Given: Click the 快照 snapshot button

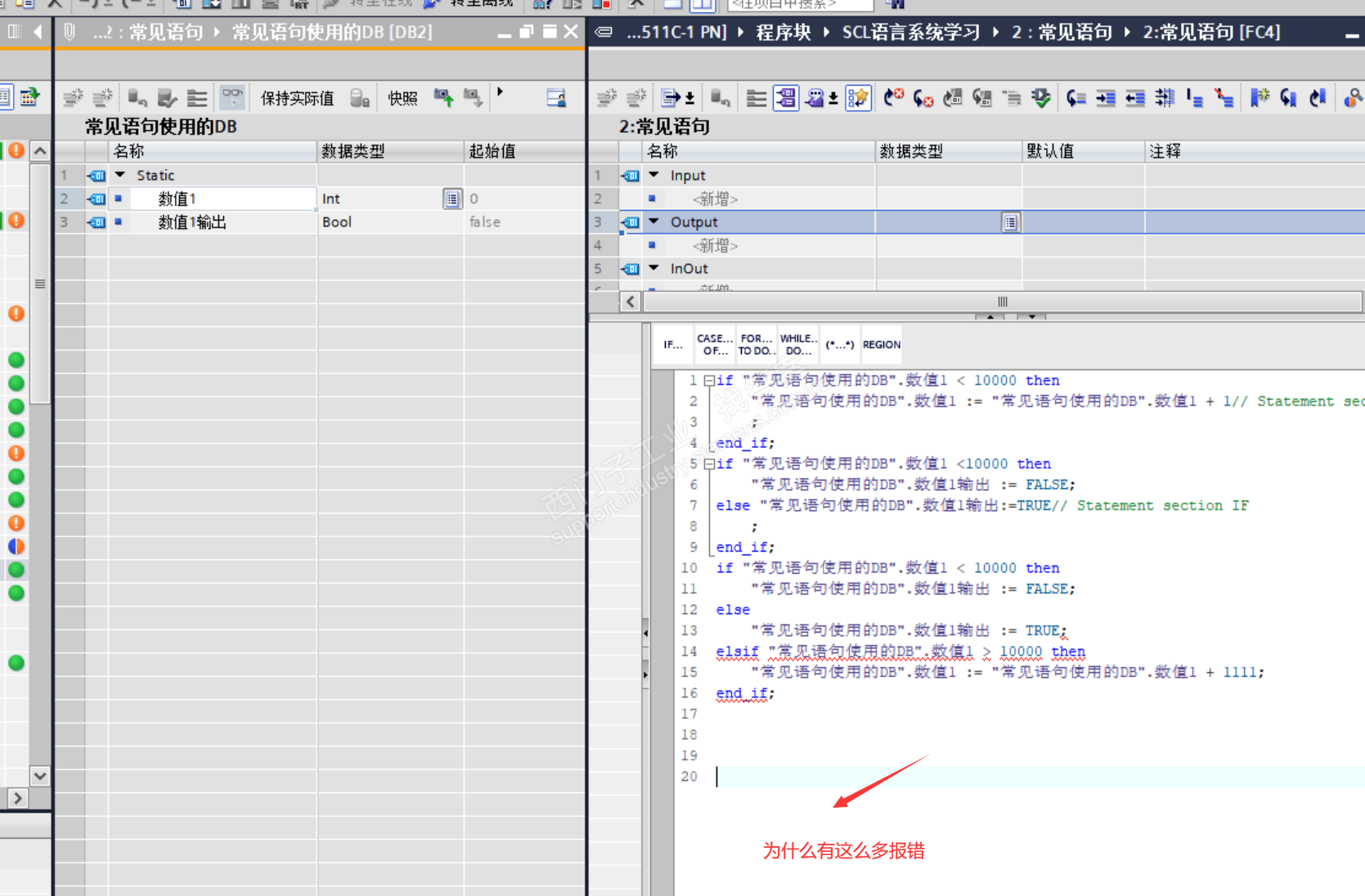Looking at the screenshot, I should (x=402, y=98).
